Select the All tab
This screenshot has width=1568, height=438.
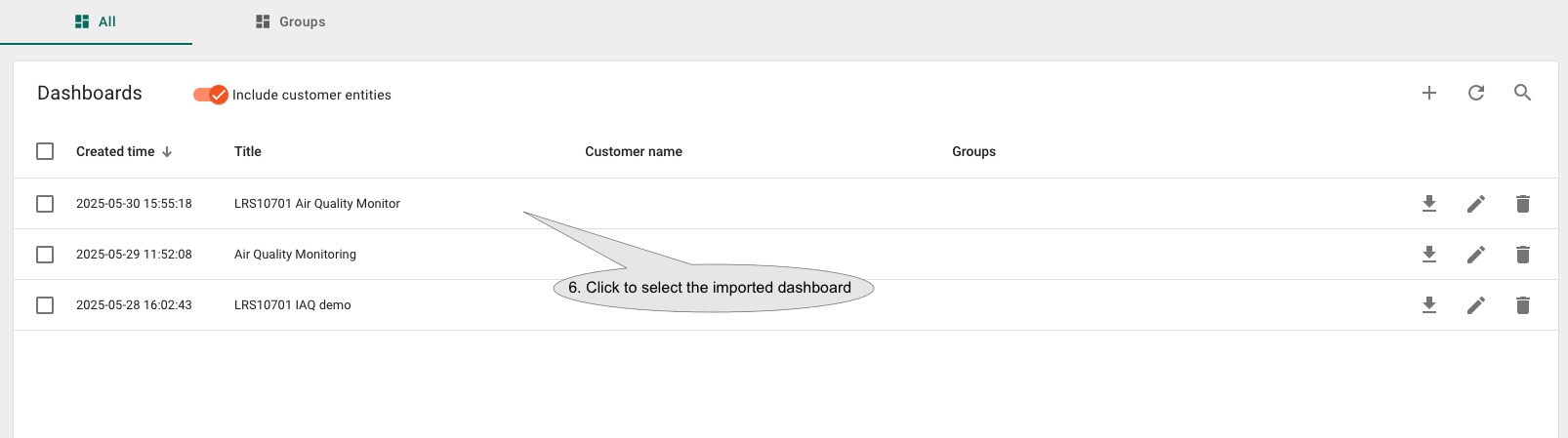96,21
